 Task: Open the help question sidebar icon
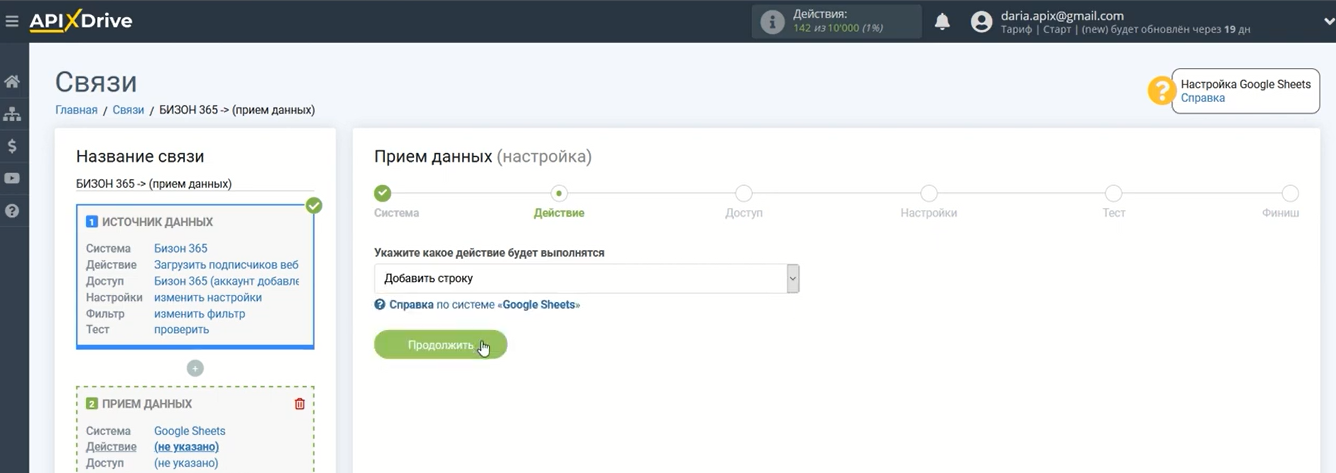point(12,211)
